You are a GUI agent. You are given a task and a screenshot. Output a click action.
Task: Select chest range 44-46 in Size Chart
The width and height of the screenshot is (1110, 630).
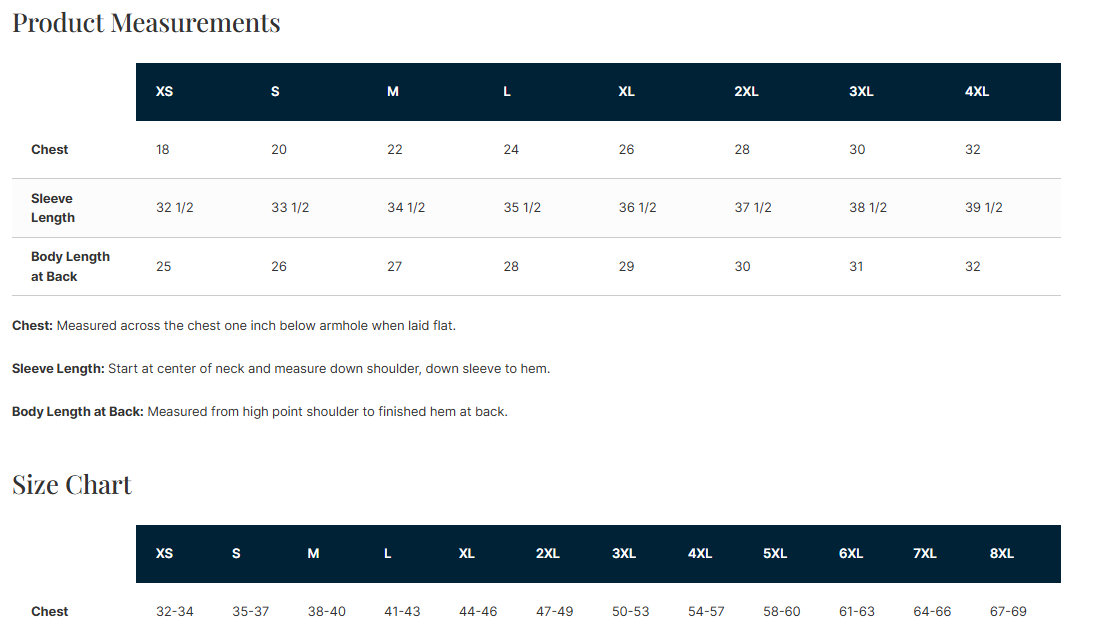pyautogui.click(x=478, y=611)
